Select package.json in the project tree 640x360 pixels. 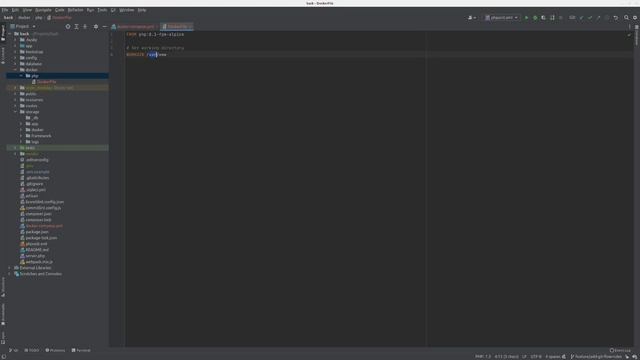(x=37, y=232)
